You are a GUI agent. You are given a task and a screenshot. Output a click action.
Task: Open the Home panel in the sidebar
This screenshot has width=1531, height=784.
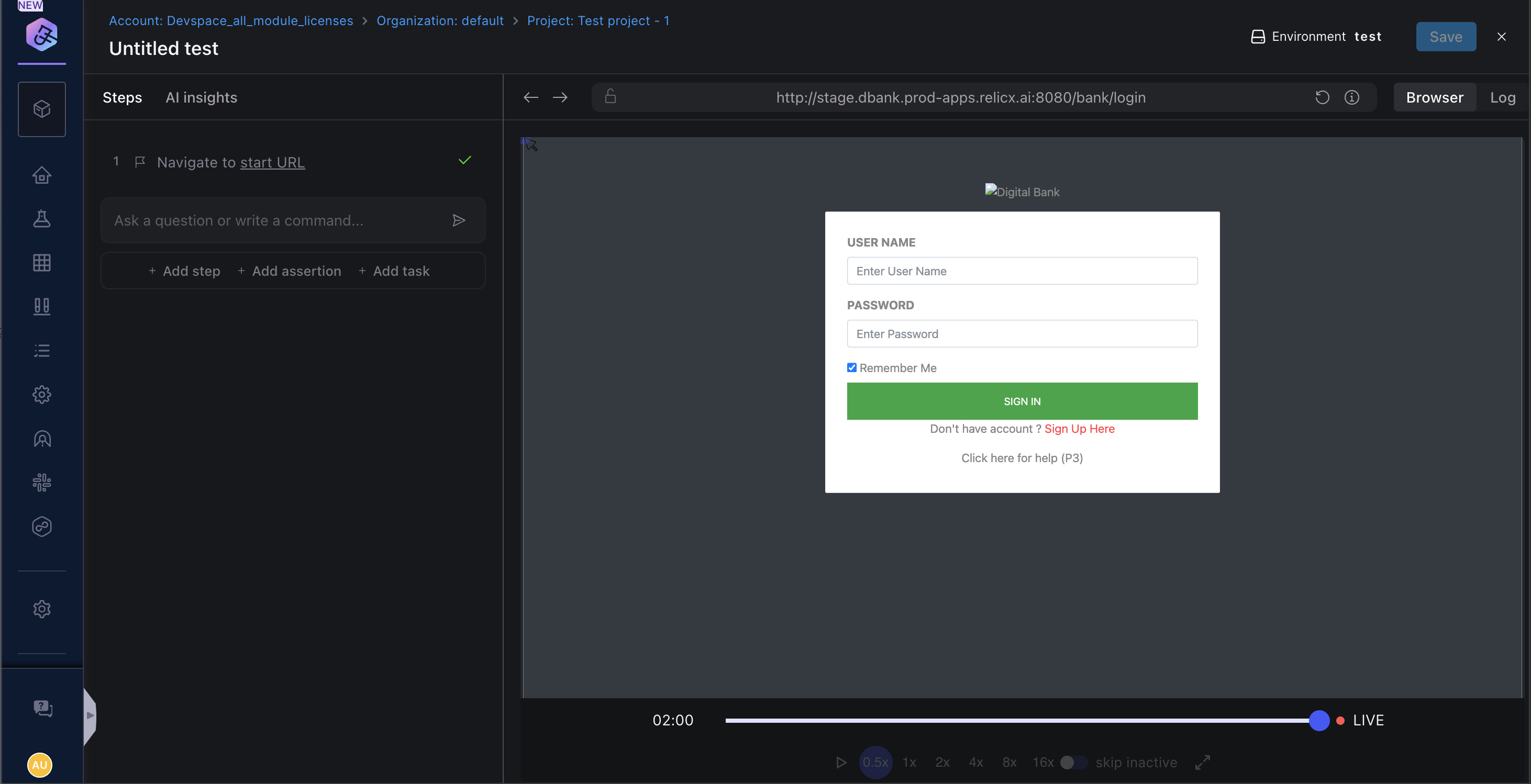click(41, 175)
